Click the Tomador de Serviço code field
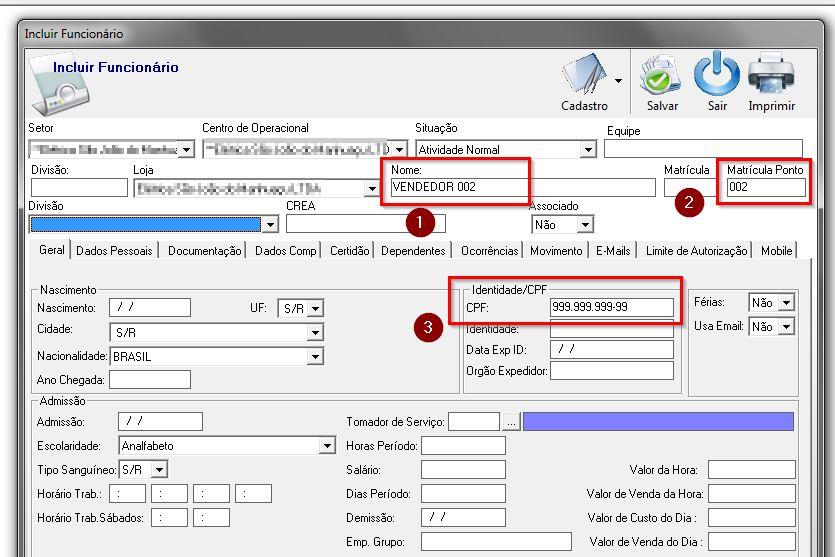Image resolution: width=835 pixels, height=557 pixels. [x=474, y=421]
